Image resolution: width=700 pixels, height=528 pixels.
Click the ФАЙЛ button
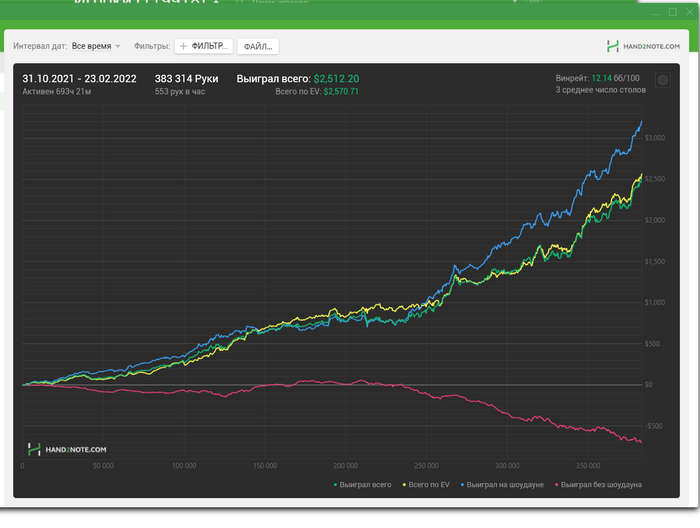pyautogui.click(x=258, y=46)
